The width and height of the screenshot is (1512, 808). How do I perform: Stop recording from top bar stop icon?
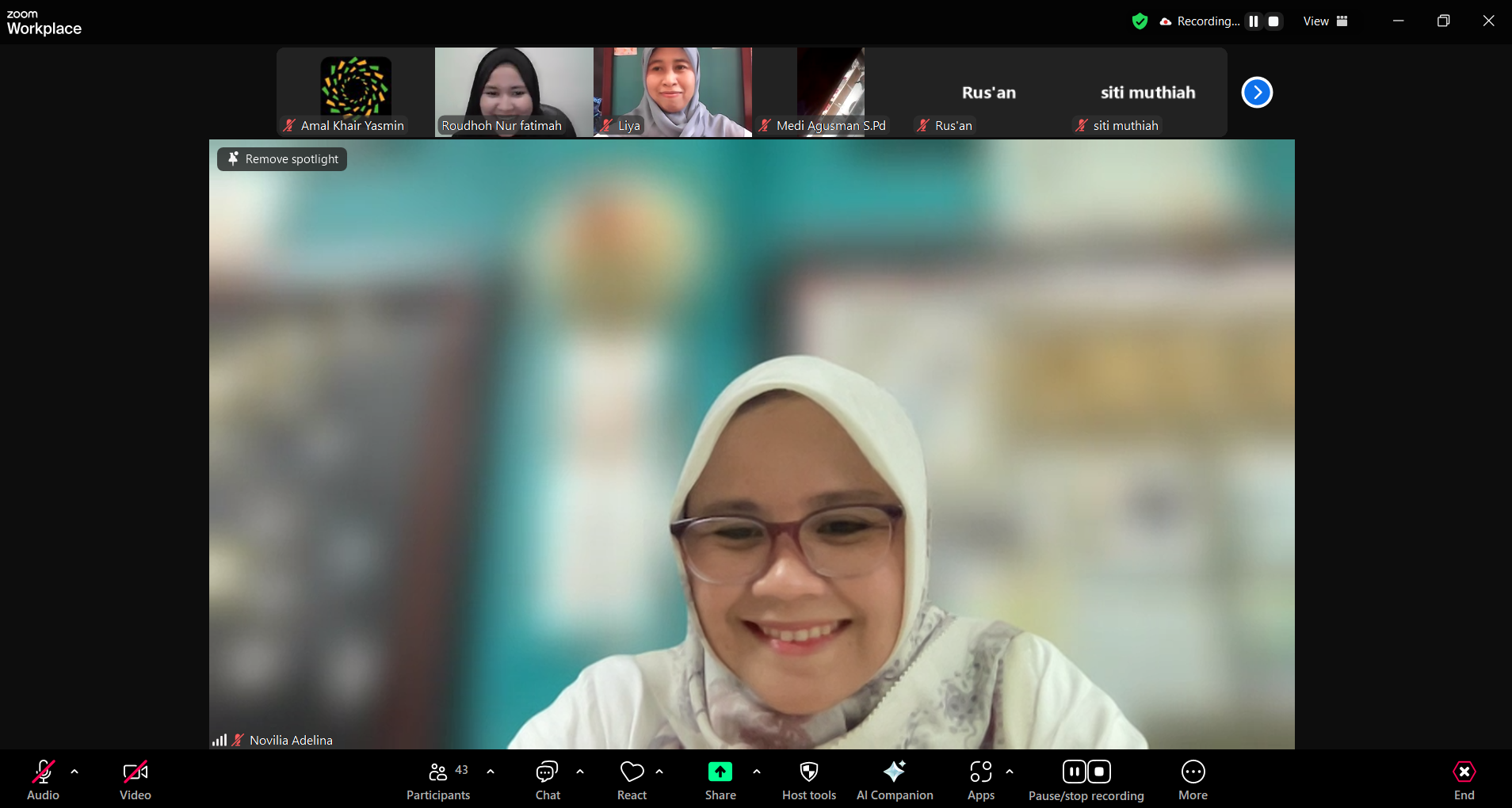tap(1273, 21)
